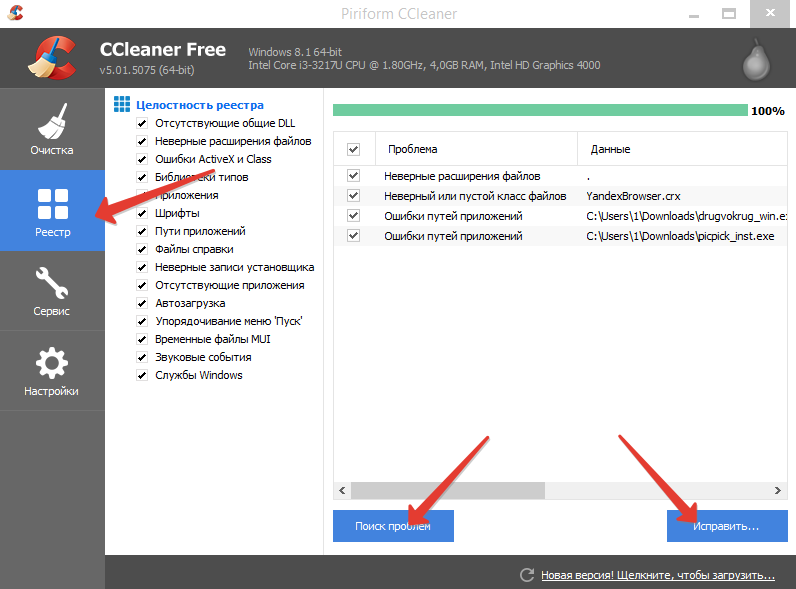Click the Исправить... button
The height and width of the screenshot is (589, 796).
tap(726, 525)
